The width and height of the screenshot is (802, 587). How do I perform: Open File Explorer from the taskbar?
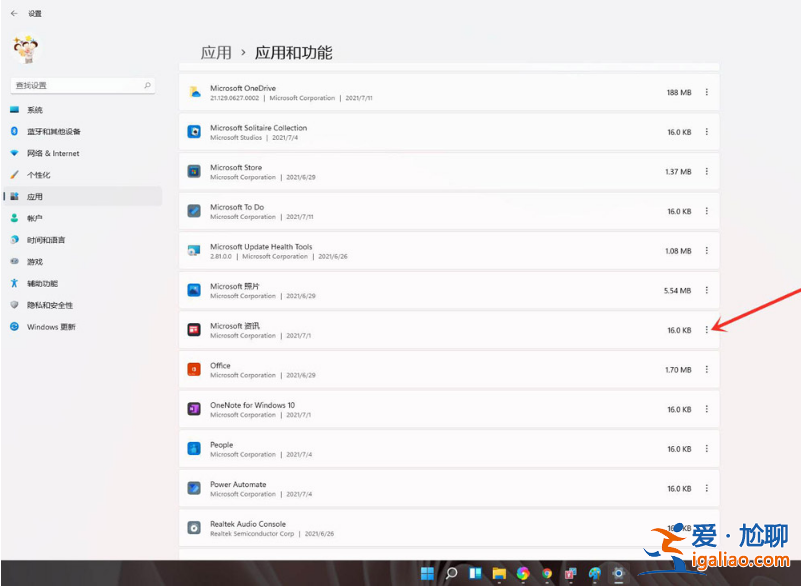click(499, 574)
